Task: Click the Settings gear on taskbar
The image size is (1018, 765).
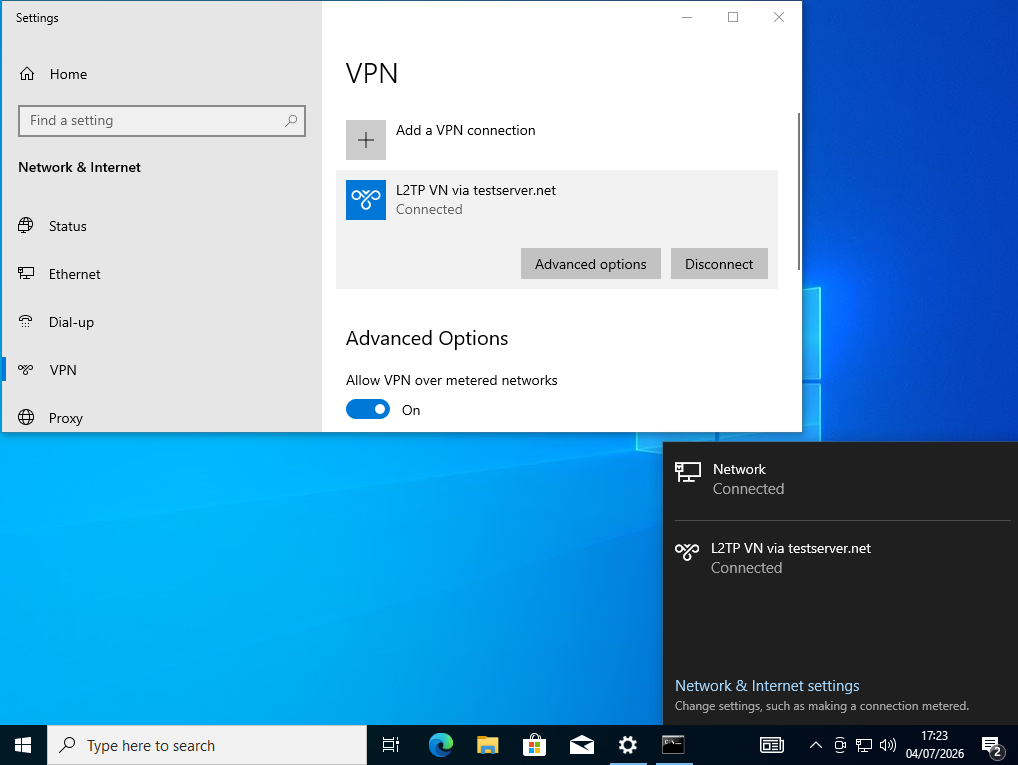Action: pyautogui.click(x=628, y=745)
